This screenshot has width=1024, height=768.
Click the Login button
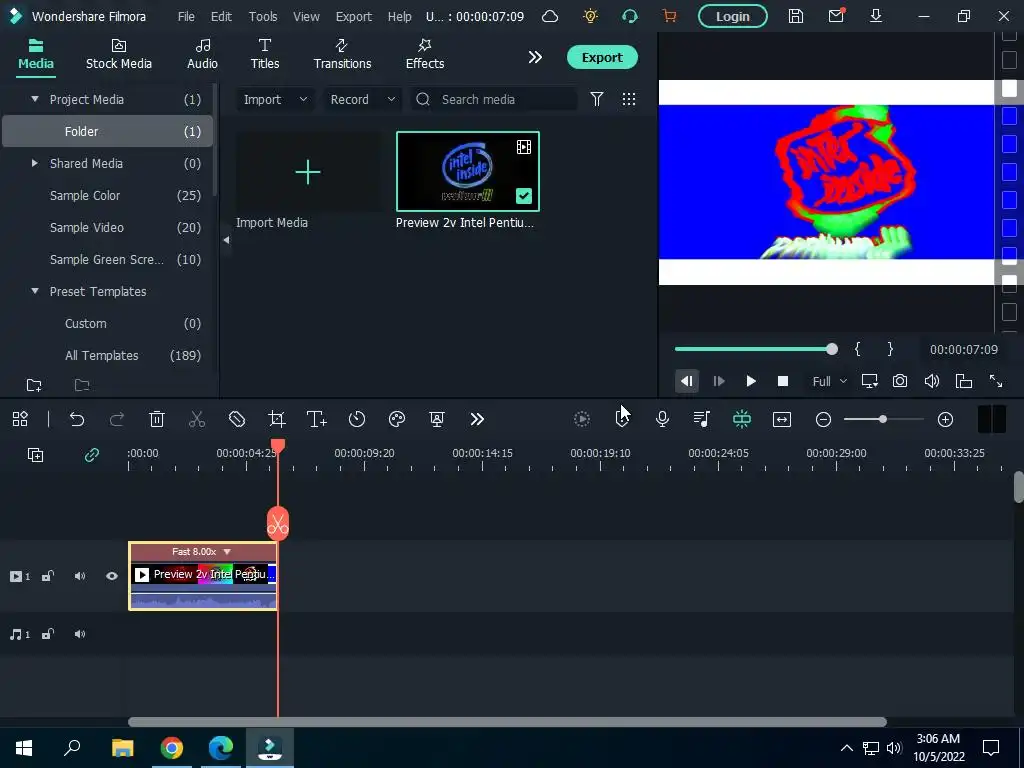tap(733, 16)
